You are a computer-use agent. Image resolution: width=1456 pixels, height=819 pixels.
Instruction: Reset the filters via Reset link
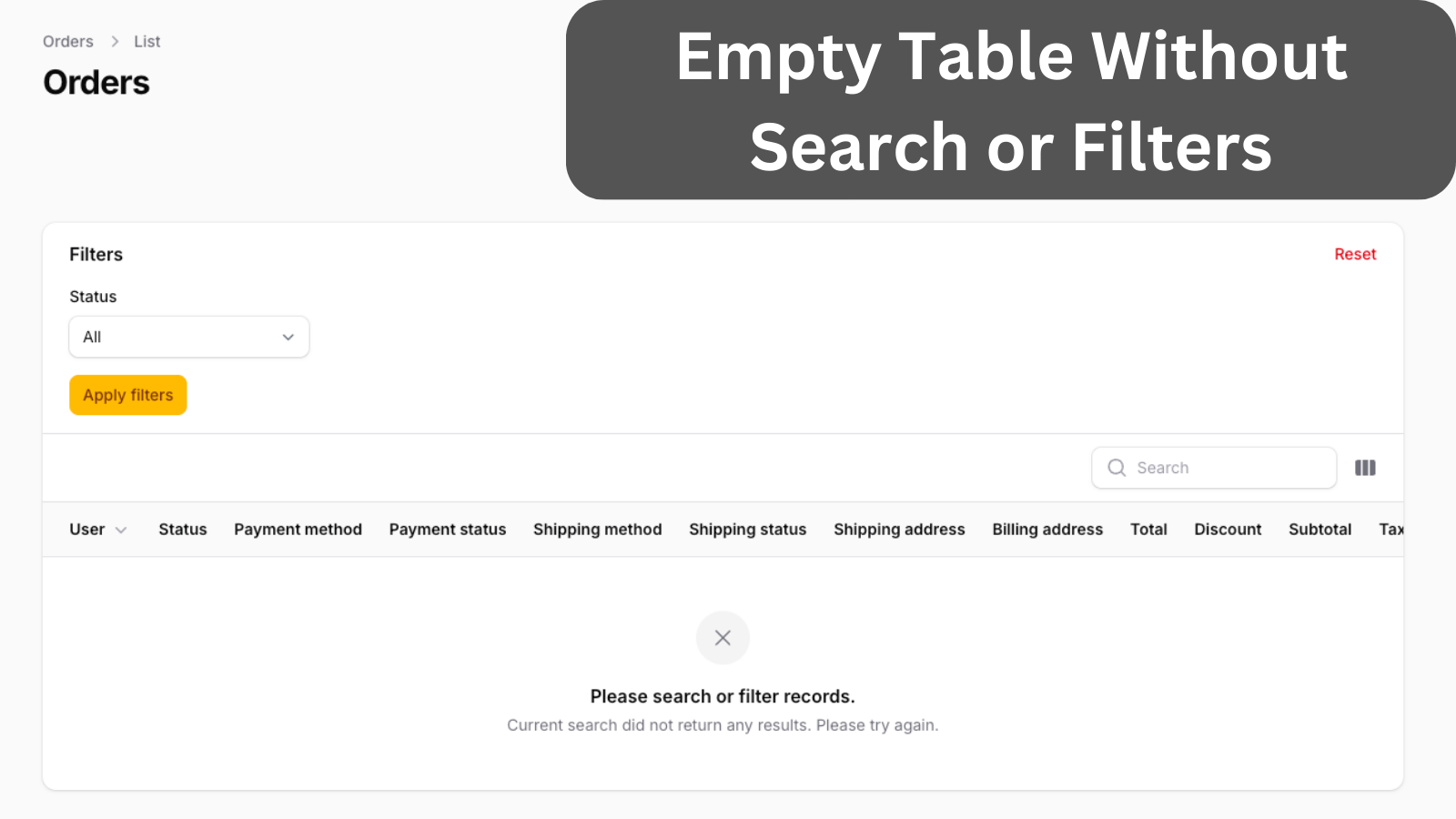pos(1355,254)
